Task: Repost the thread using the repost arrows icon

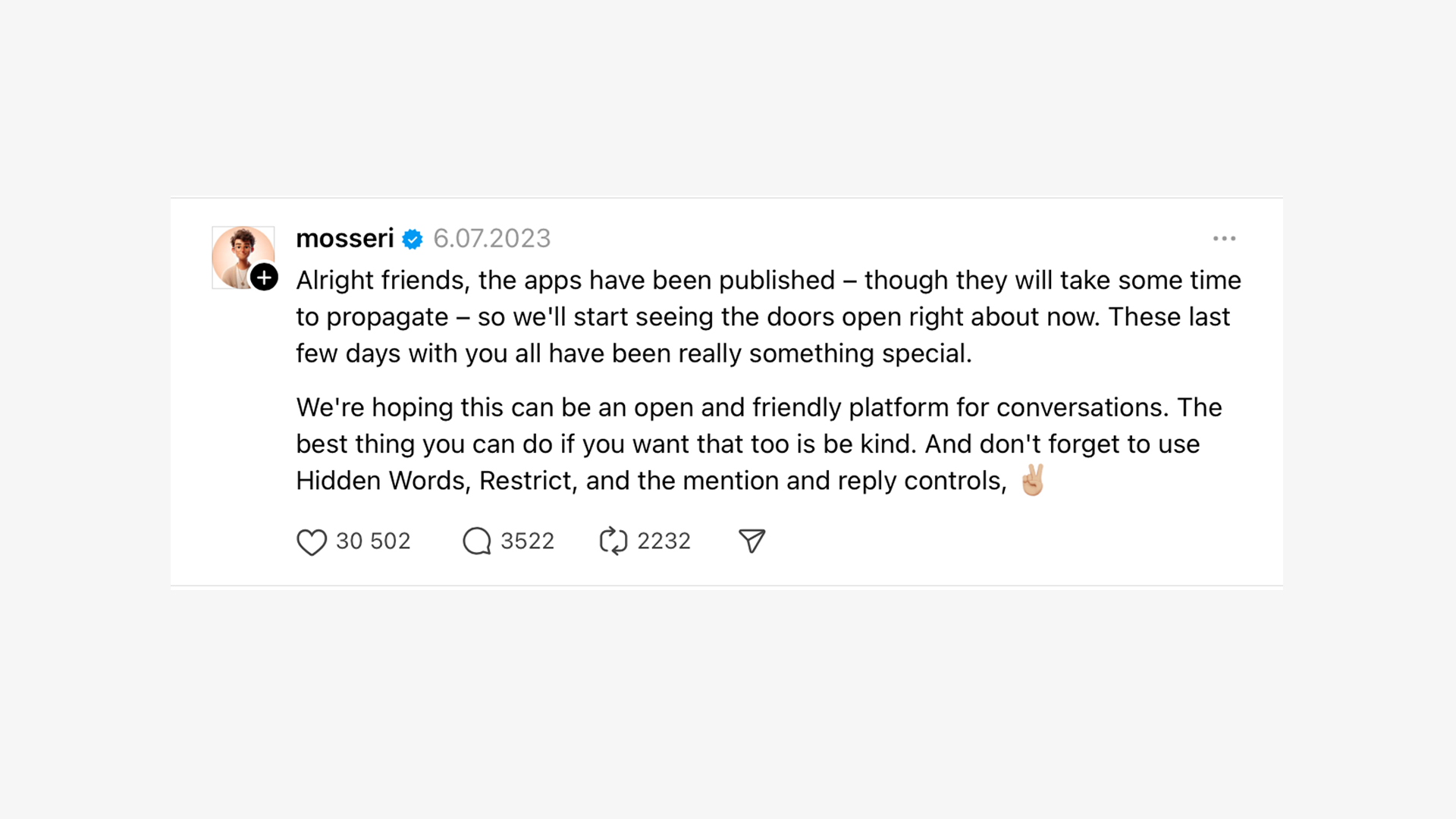Action: click(613, 541)
